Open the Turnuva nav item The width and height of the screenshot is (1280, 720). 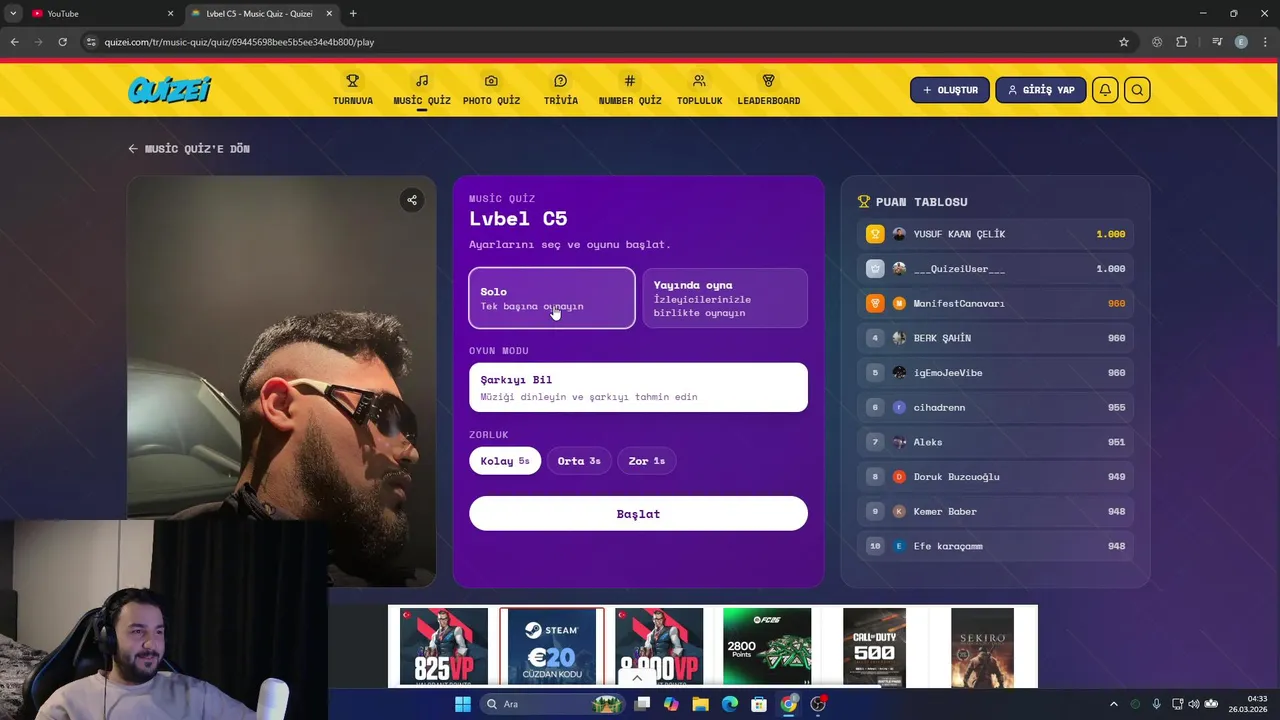pyautogui.click(x=353, y=89)
